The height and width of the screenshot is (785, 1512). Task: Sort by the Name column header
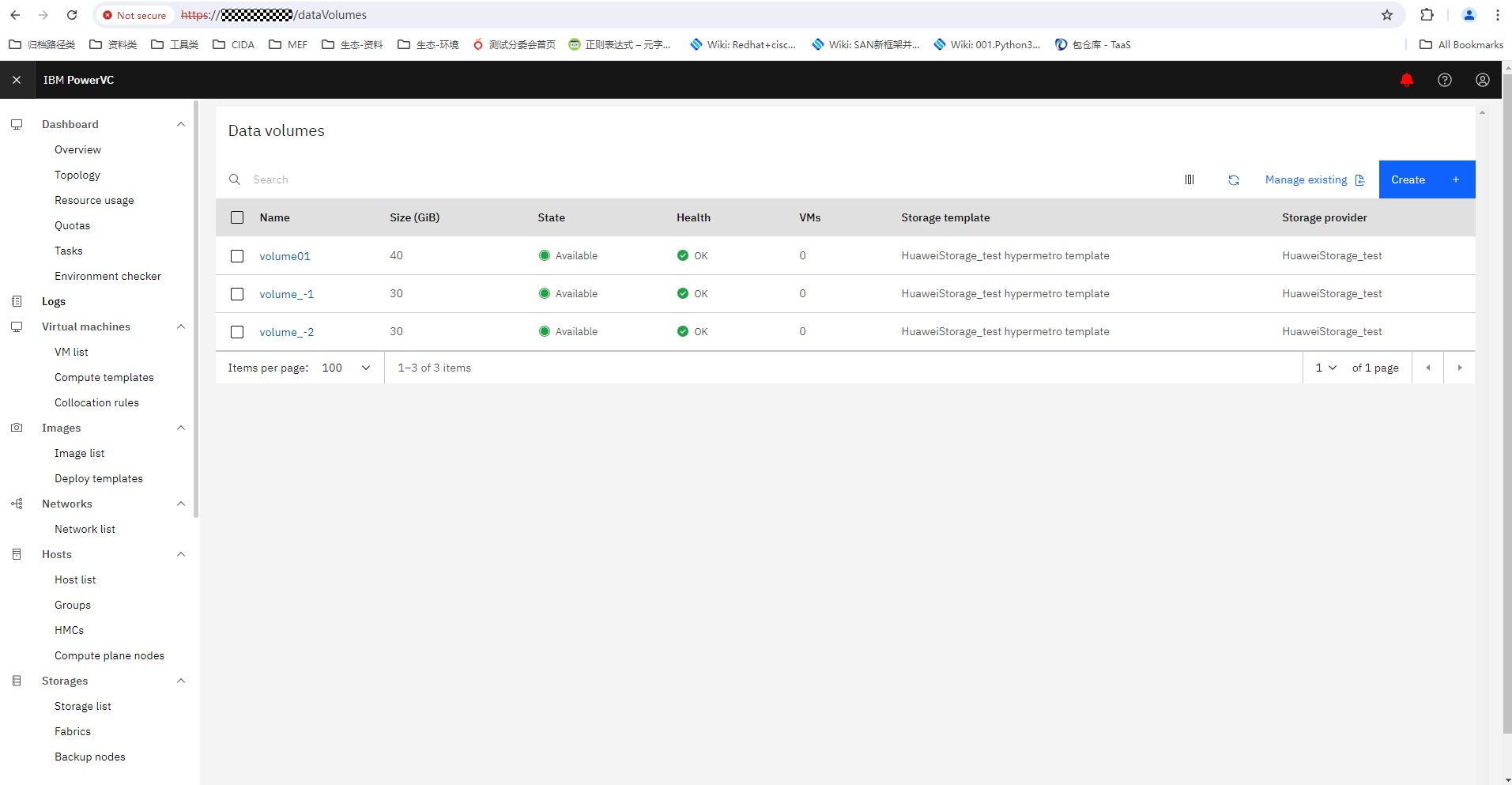click(274, 217)
